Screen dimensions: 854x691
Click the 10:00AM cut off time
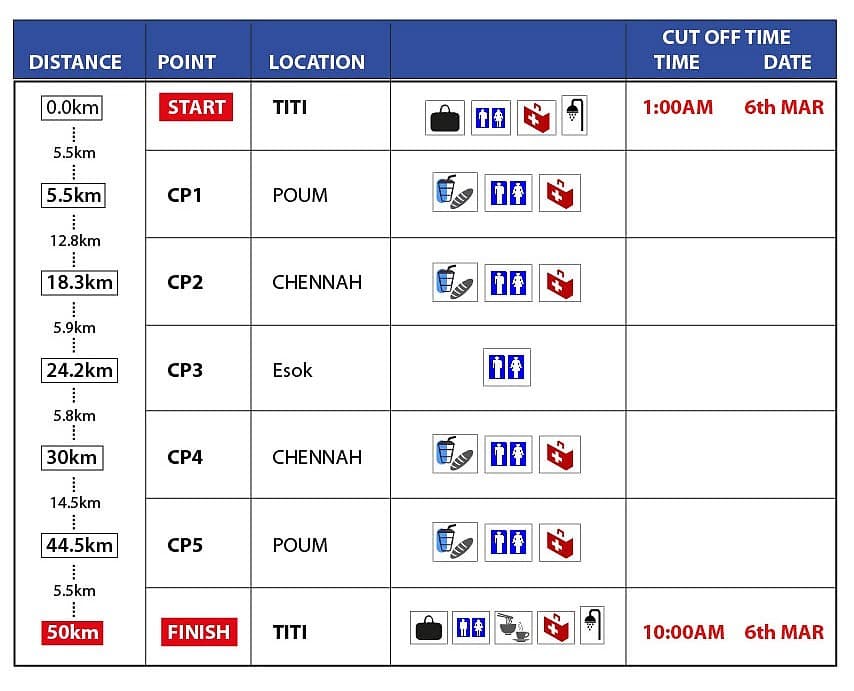pyautogui.click(x=683, y=632)
